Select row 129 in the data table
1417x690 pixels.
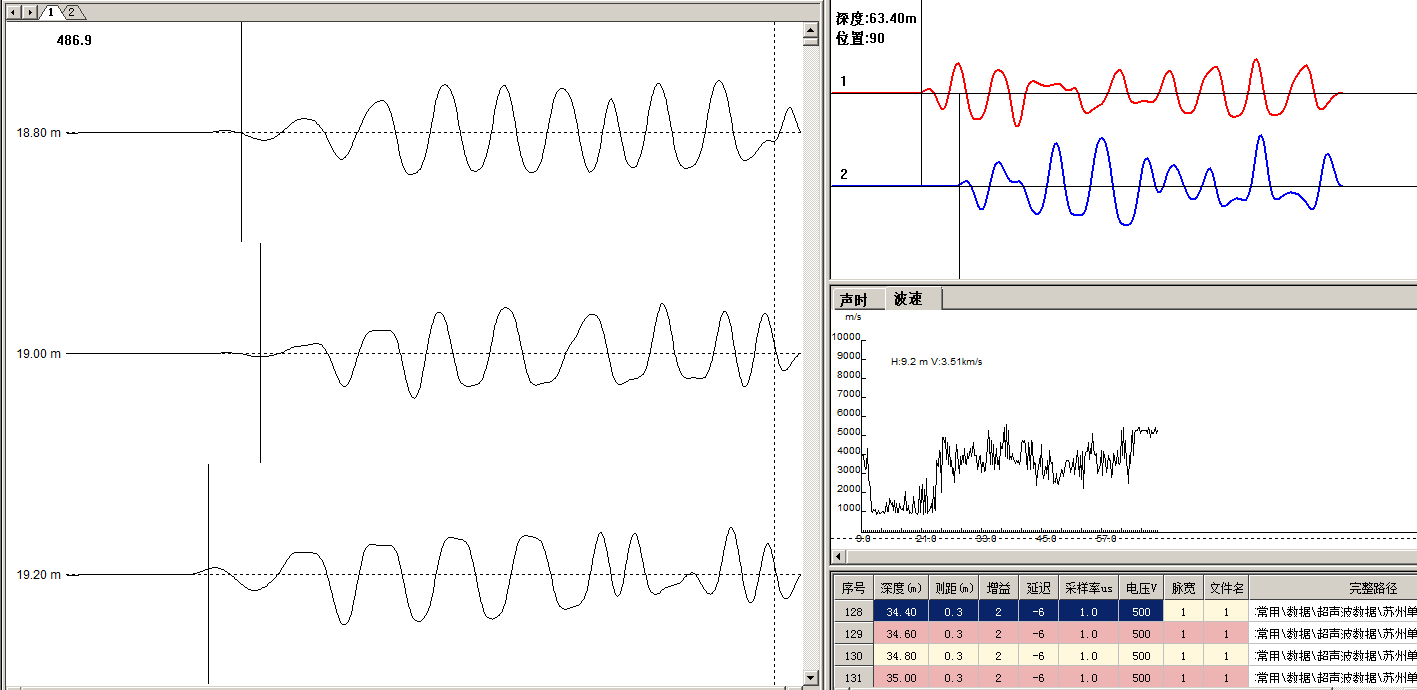coord(853,634)
